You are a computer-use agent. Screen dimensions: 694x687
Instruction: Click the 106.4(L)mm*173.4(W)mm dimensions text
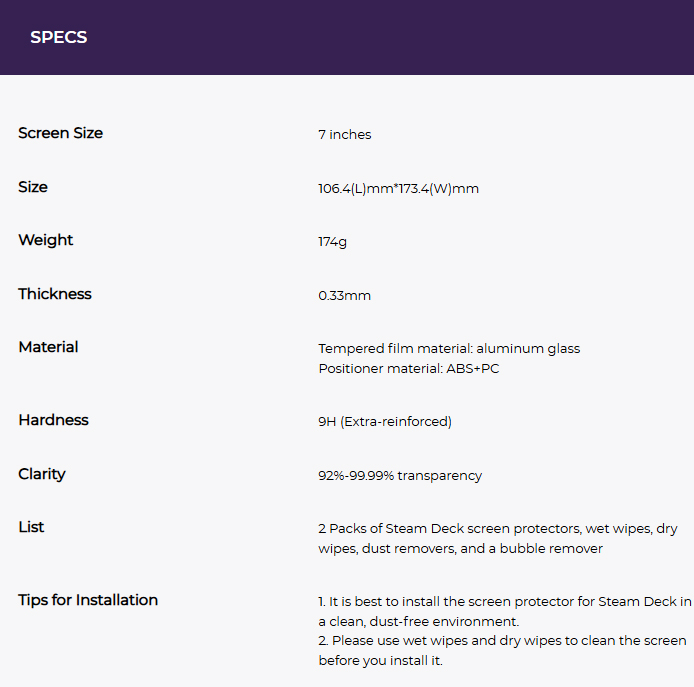398,188
